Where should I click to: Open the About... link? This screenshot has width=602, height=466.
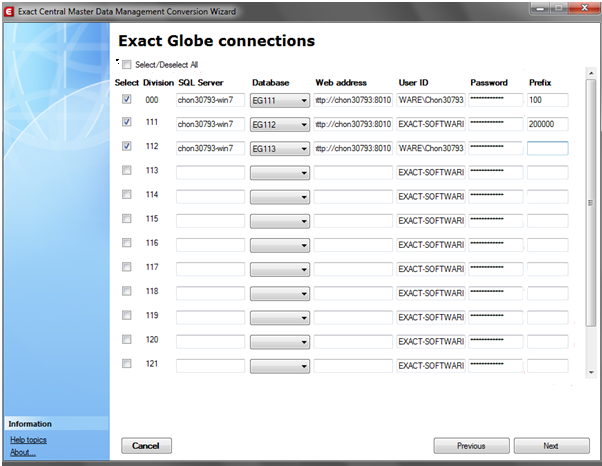pyautogui.click(x=23, y=452)
